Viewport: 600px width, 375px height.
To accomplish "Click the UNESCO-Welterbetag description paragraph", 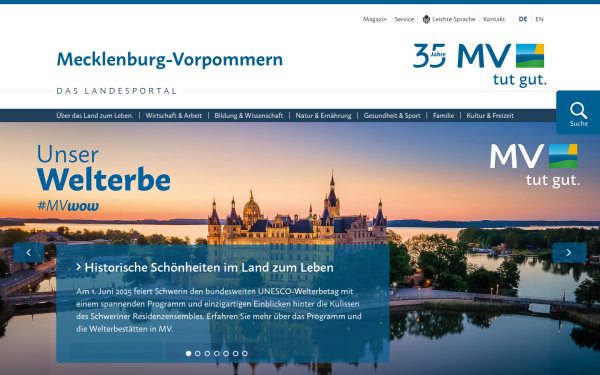I will 218,310.
